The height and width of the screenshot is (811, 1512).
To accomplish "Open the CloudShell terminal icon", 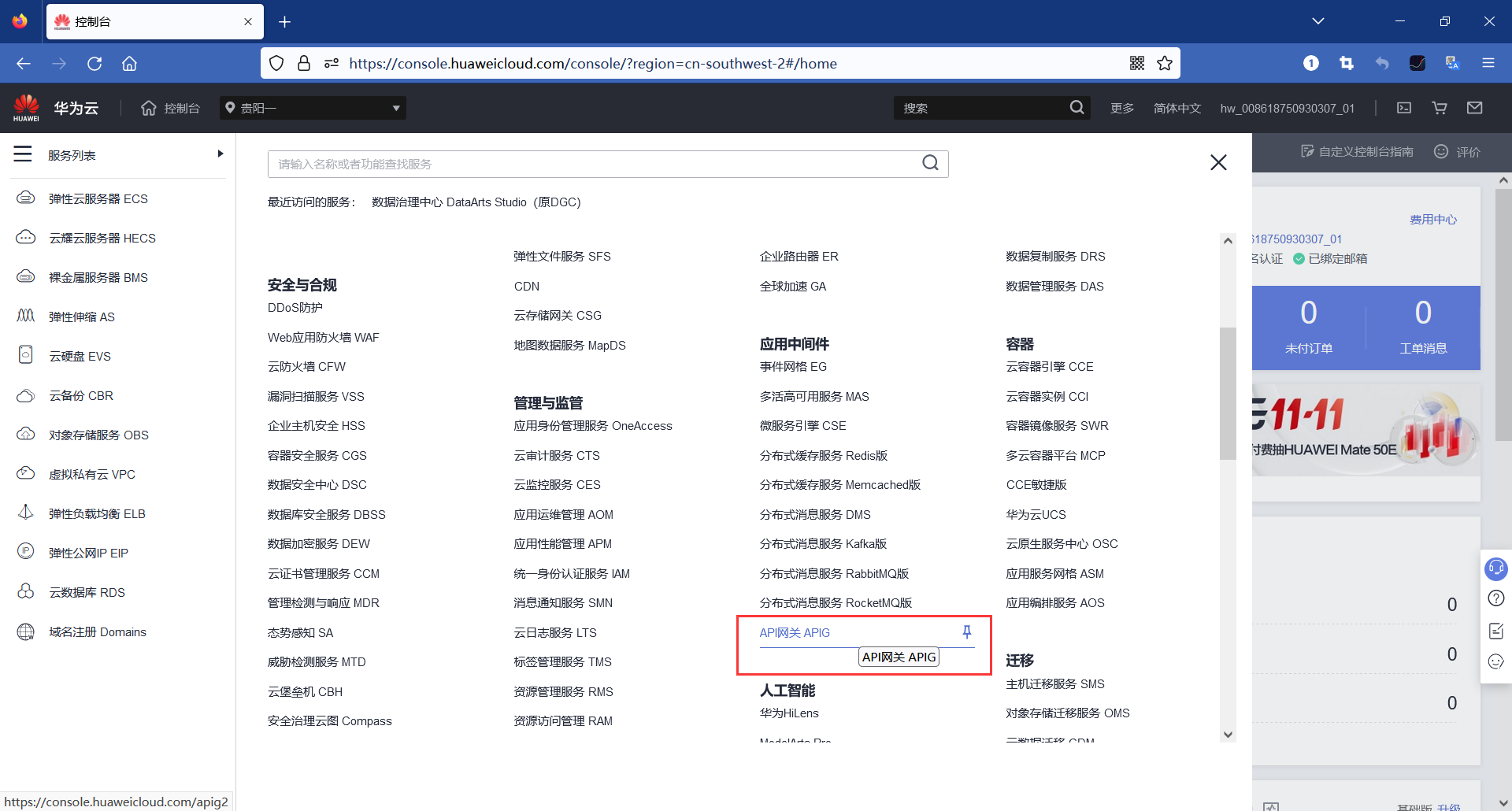I will pos(1403,108).
